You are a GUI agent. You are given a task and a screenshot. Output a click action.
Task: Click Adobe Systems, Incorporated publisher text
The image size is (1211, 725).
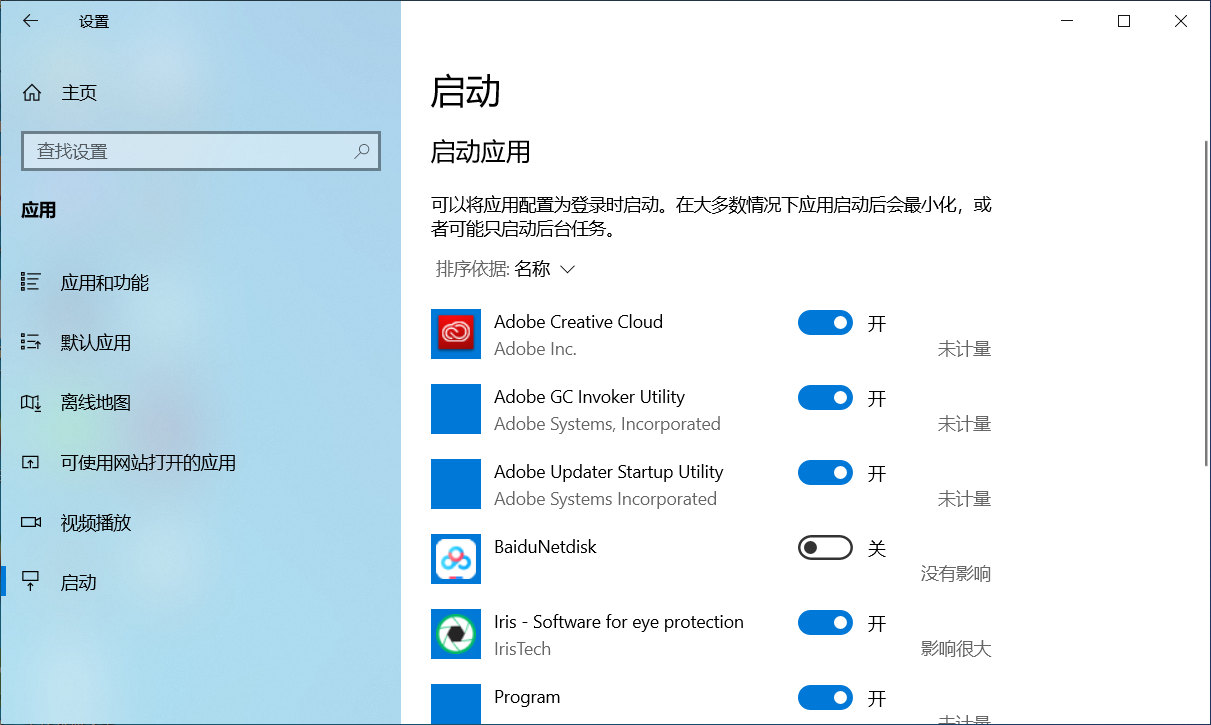tap(607, 424)
